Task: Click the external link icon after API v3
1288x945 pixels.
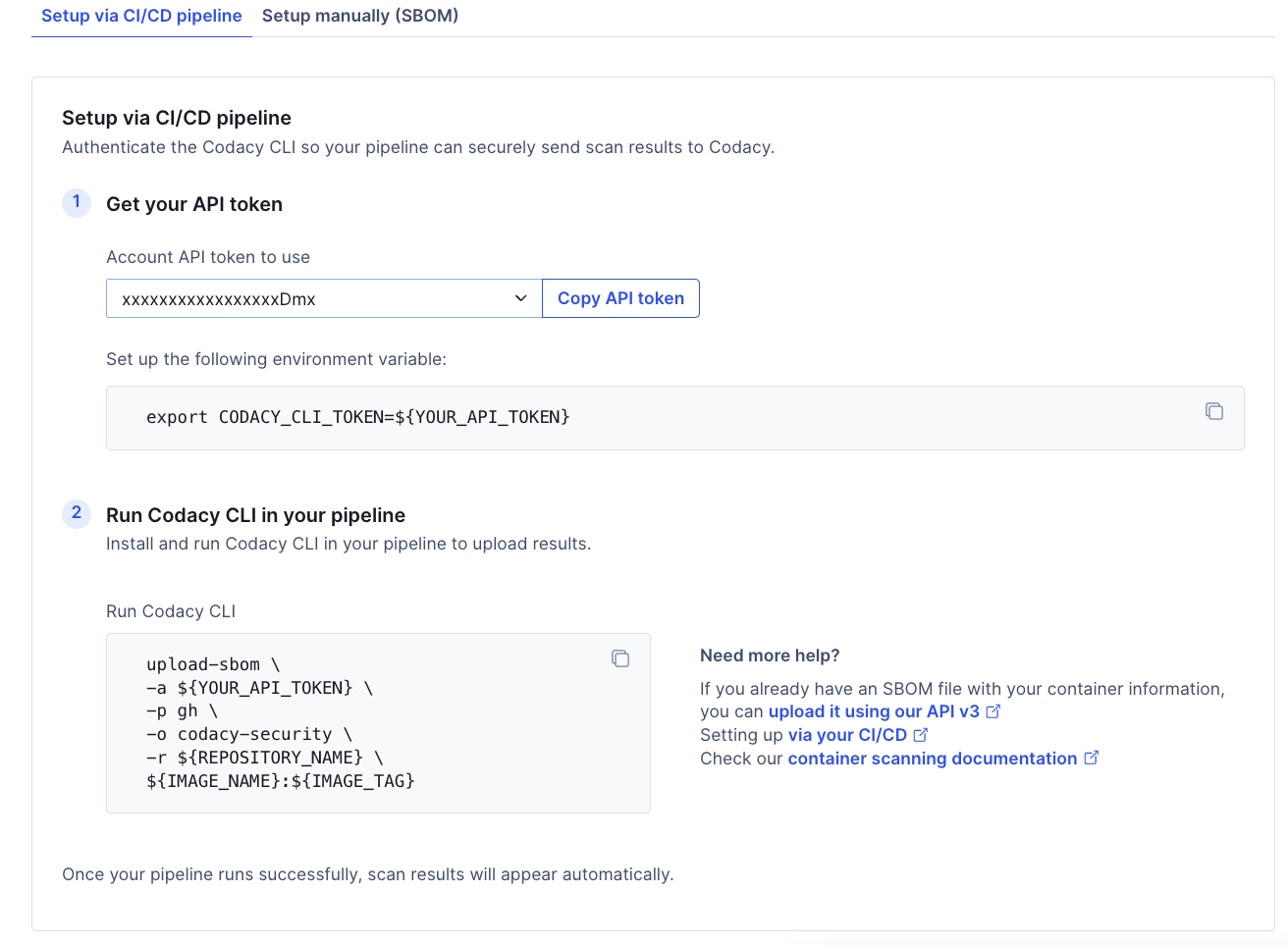Action: tap(993, 710)
